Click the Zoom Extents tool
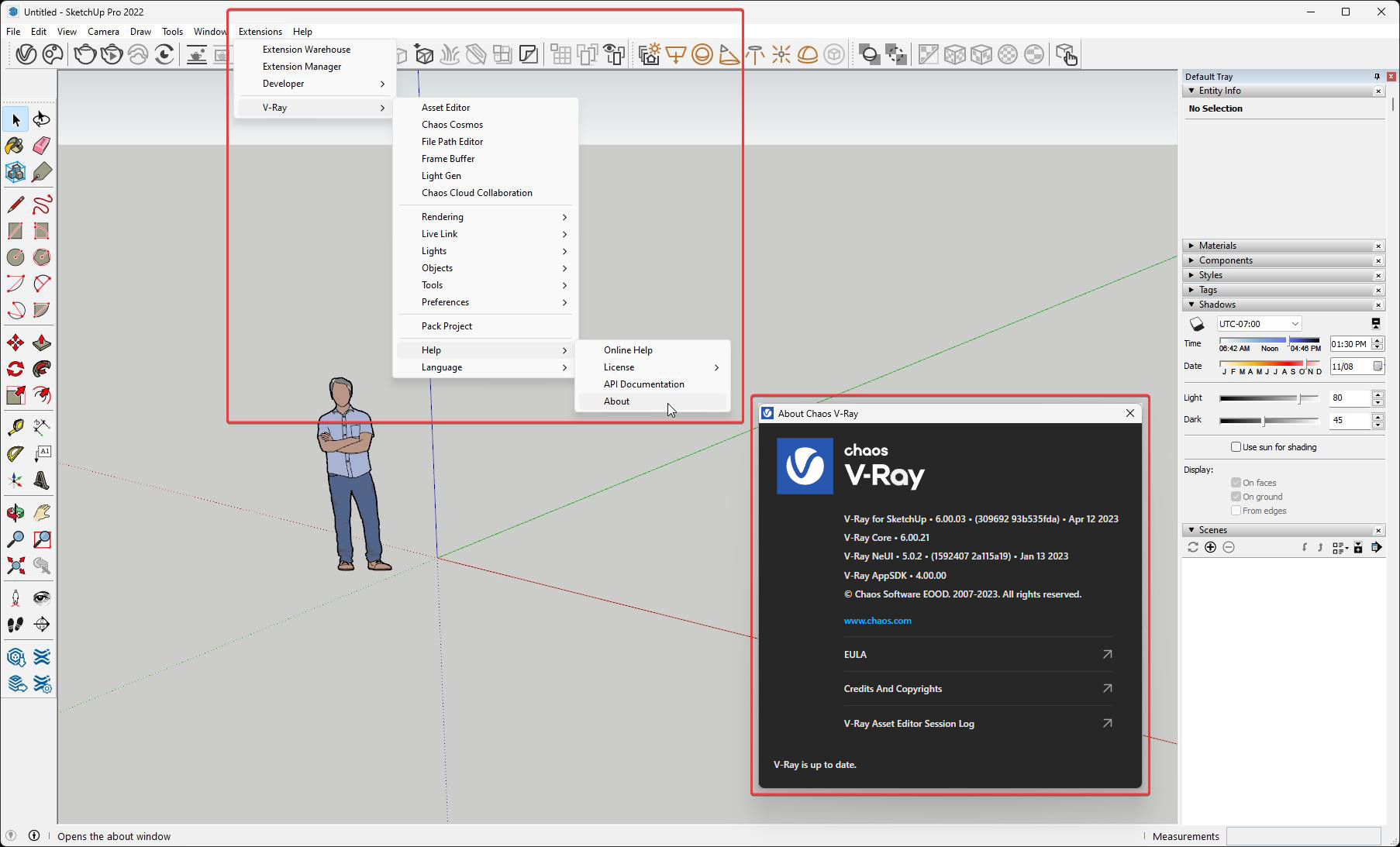Screen dimensions: 1400x847 pos(16,565)
